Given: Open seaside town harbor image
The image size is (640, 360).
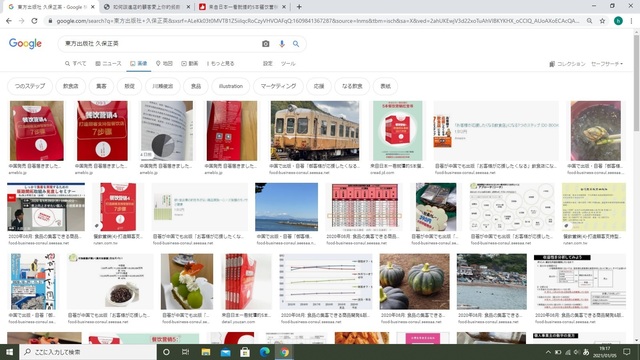Looking at the screenshot, I should [x=491, y=282].
